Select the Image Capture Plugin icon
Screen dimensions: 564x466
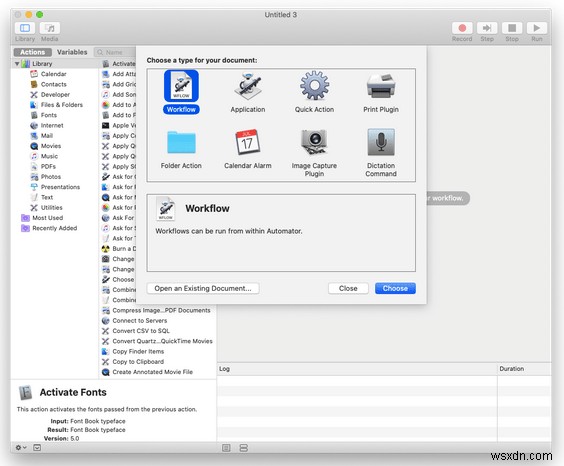314,142
